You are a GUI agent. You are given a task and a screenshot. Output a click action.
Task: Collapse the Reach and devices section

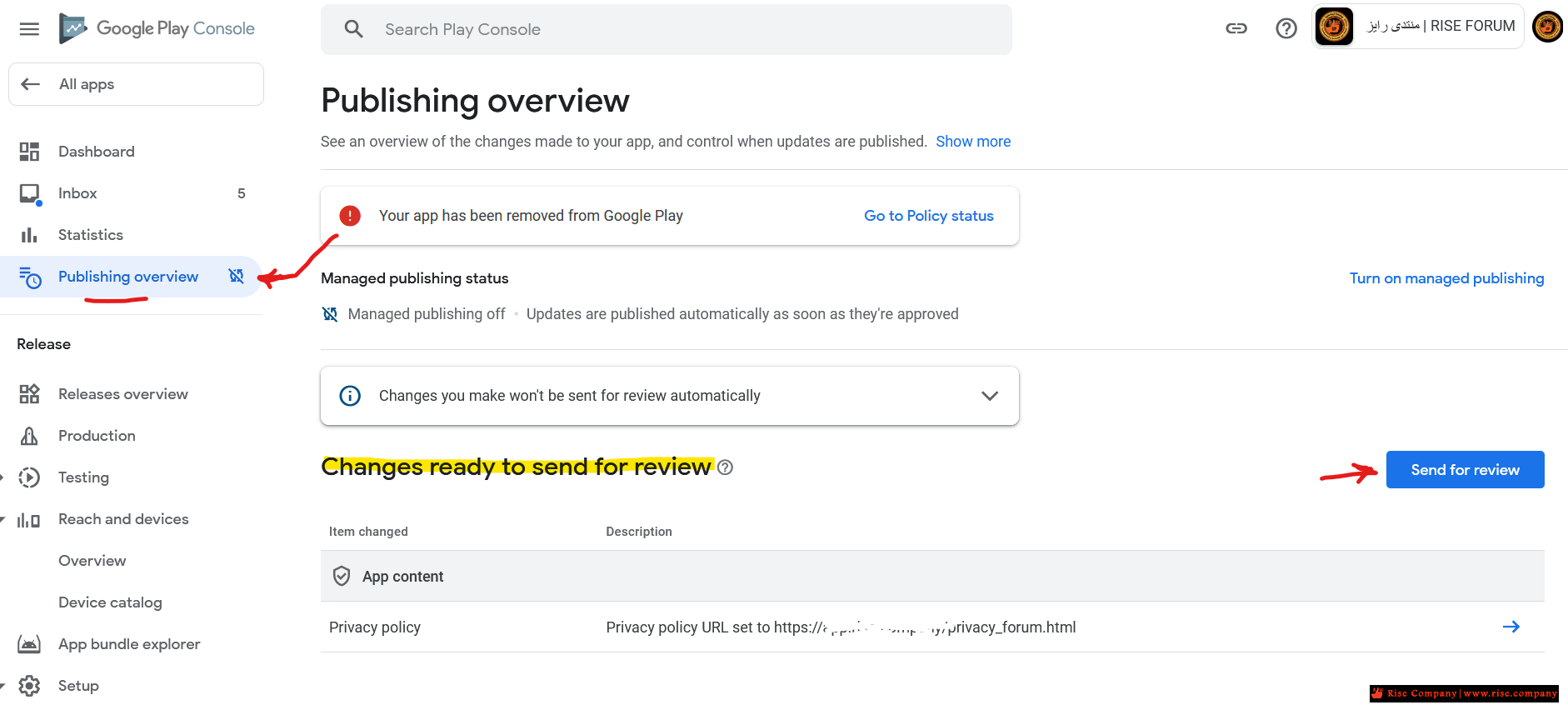[2, 519]
